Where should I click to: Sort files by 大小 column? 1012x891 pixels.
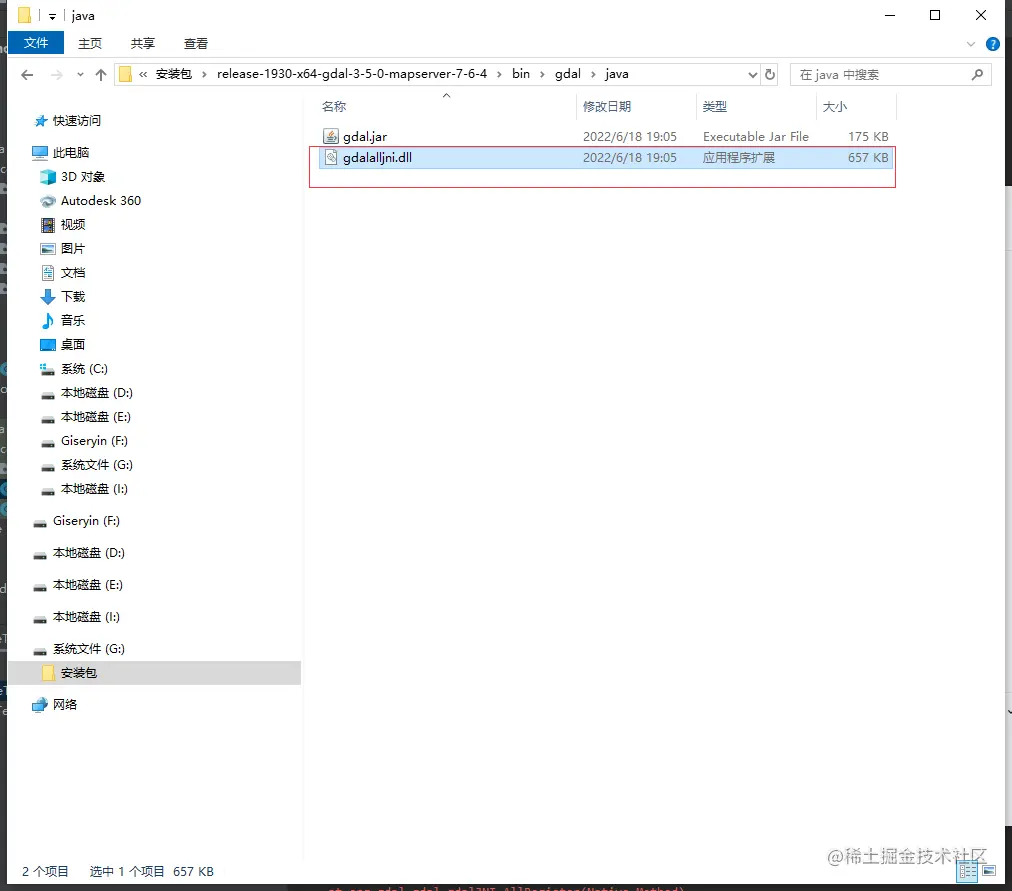coord(835,106)
